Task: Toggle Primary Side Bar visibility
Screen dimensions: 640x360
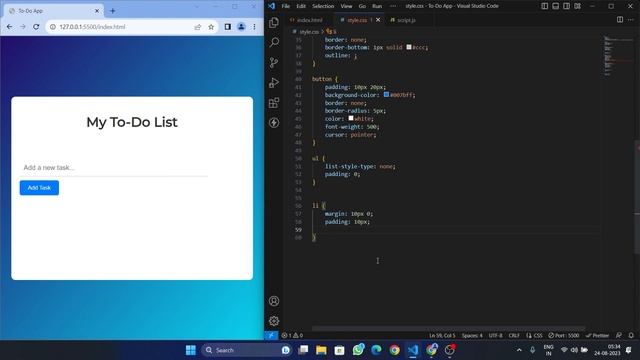Action: click(x=544, y=6)
